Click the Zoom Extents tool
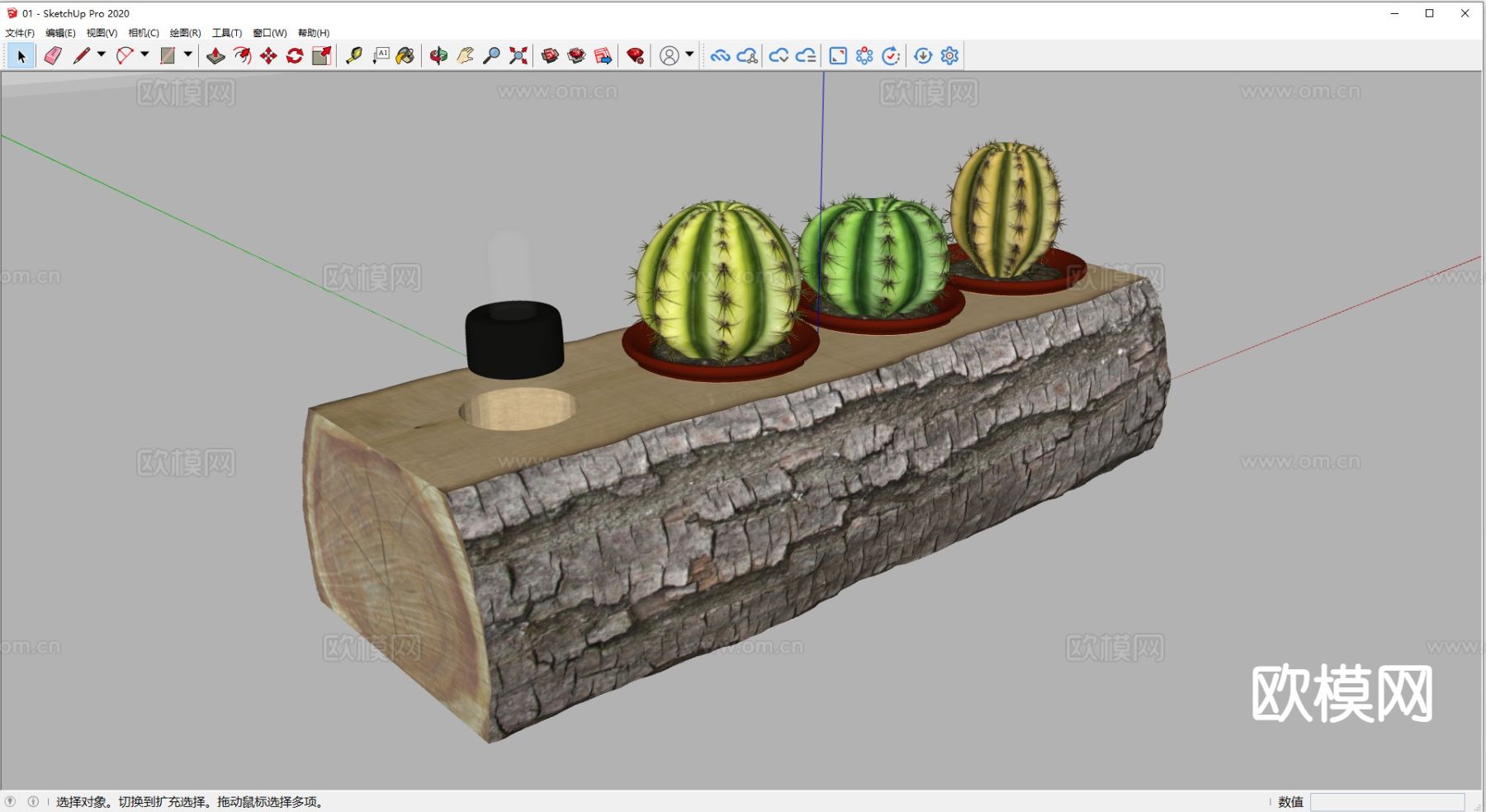 pos(518,55)
